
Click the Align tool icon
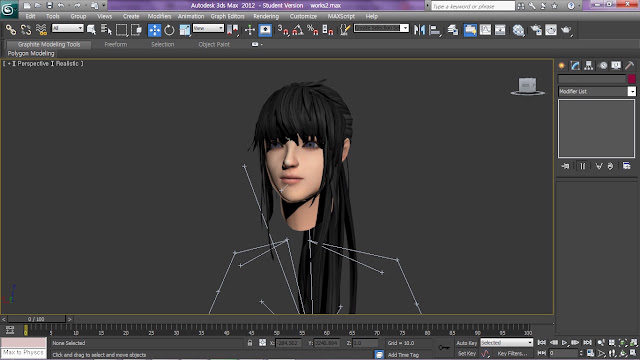[x=435, y=30]
